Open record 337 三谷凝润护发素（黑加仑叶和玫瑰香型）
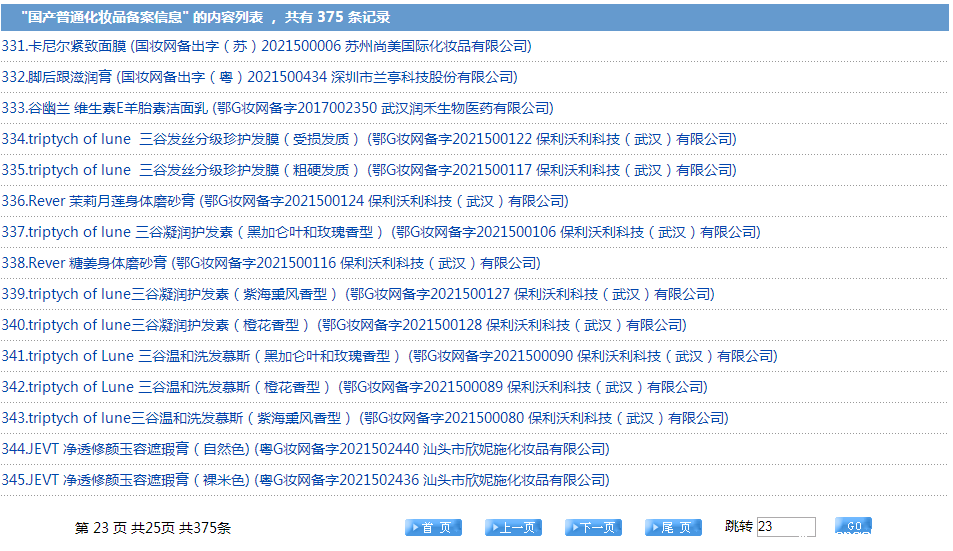 pyautogui.click(x=381, y=232)
